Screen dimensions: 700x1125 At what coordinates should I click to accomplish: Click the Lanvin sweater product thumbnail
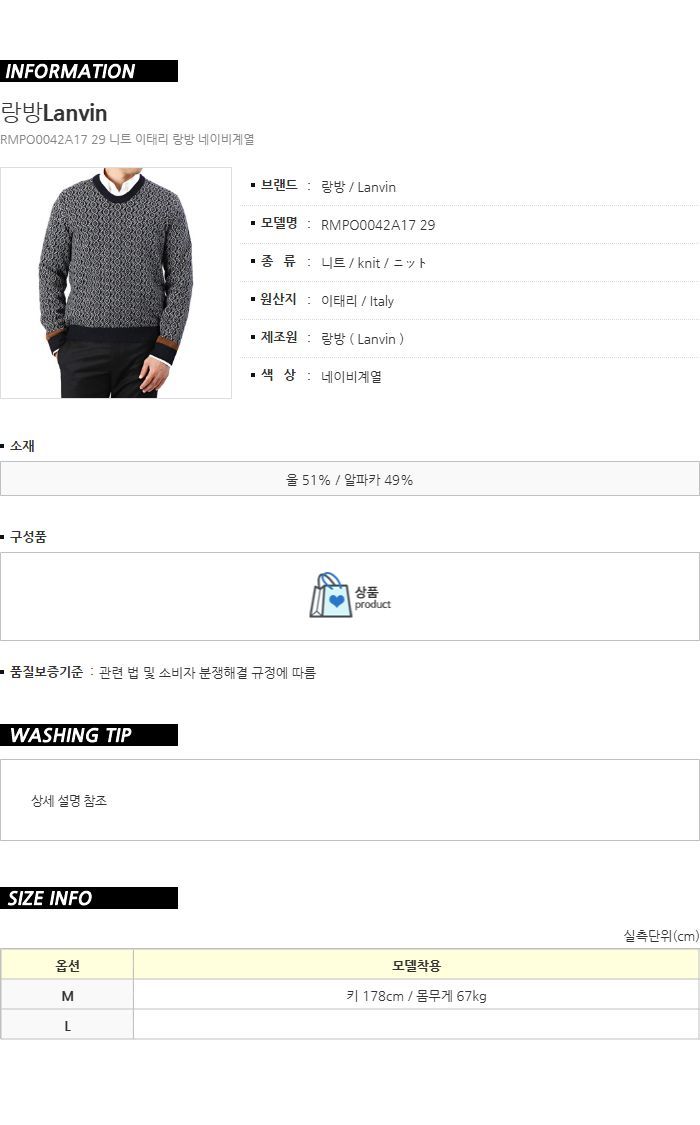115,283
